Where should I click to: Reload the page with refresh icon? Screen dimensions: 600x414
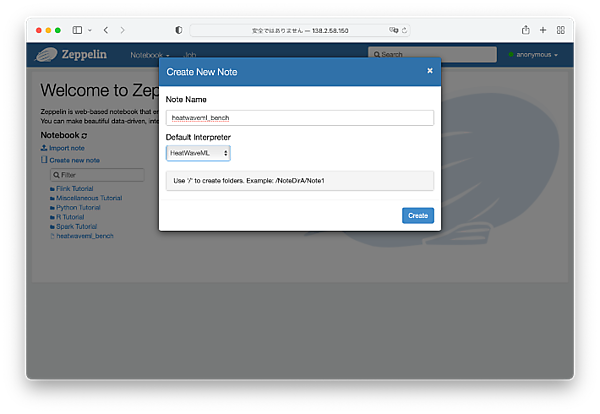(404, 30)
